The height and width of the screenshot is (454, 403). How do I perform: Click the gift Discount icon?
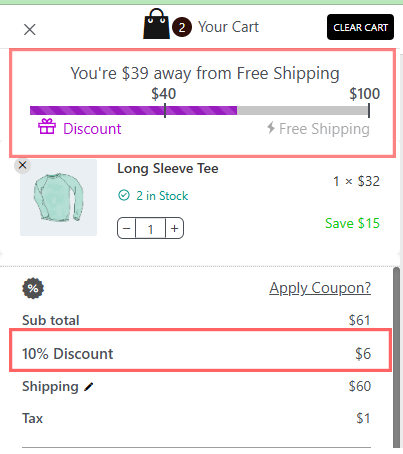coord(47,127)
